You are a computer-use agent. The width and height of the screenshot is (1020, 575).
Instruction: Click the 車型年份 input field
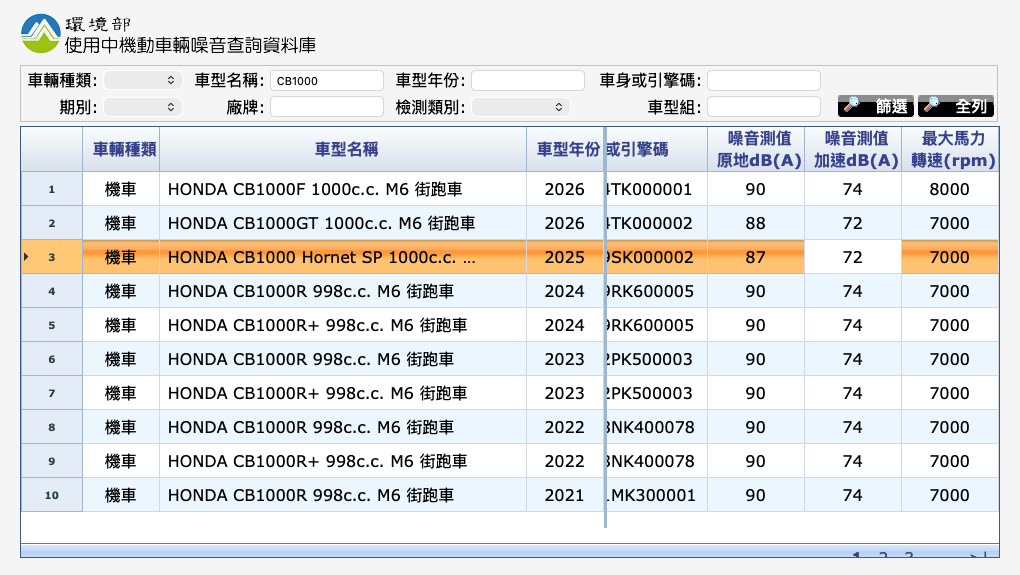pyautogui.click(x=527, y=80)
